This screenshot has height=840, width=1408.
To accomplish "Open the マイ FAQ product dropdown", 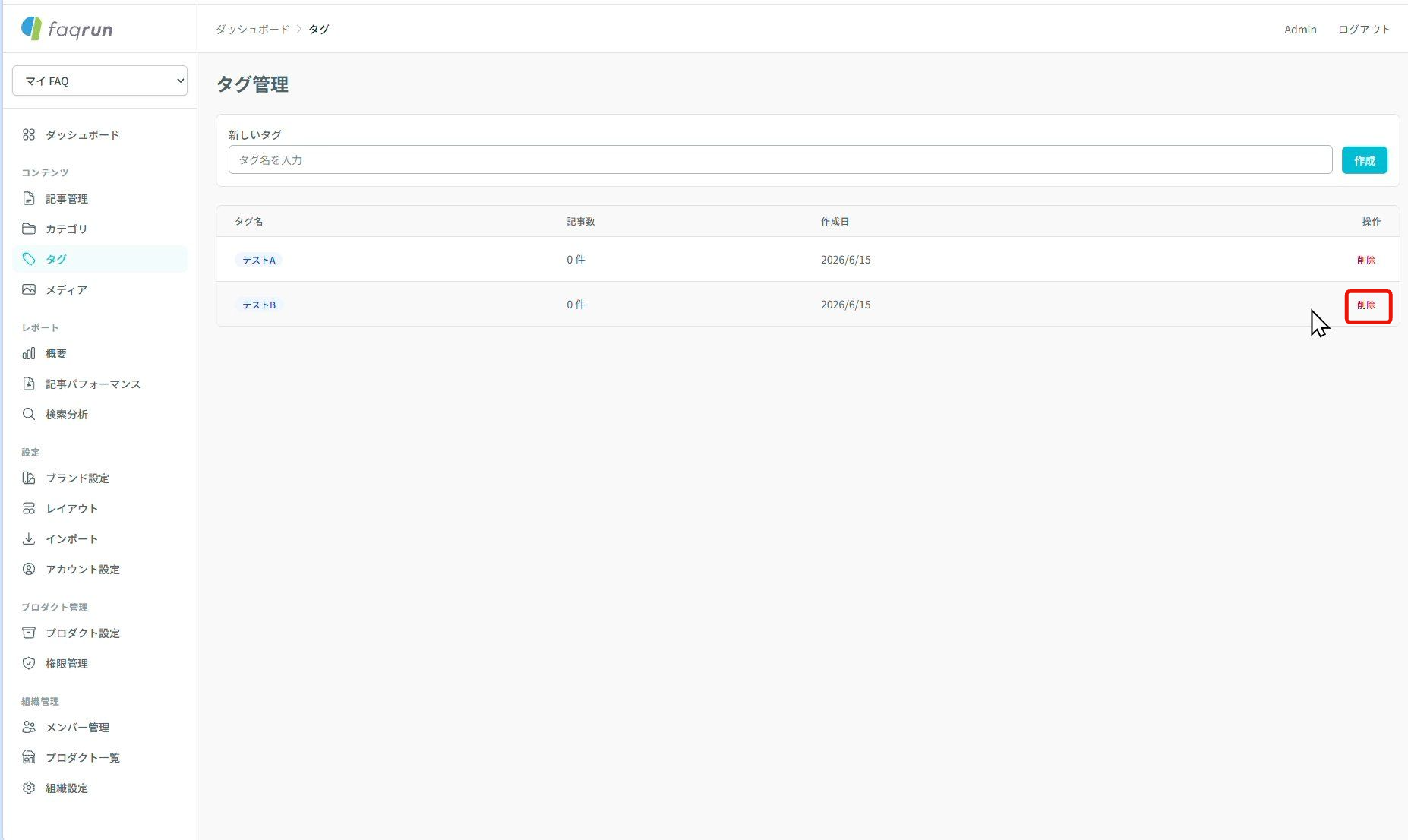I will 99,81.
